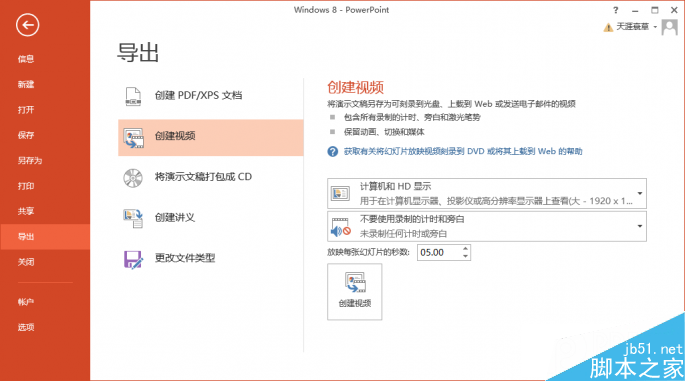Click the CD disc icon
685x381 pixels.
pyautogui.click(x=133, y=178)
